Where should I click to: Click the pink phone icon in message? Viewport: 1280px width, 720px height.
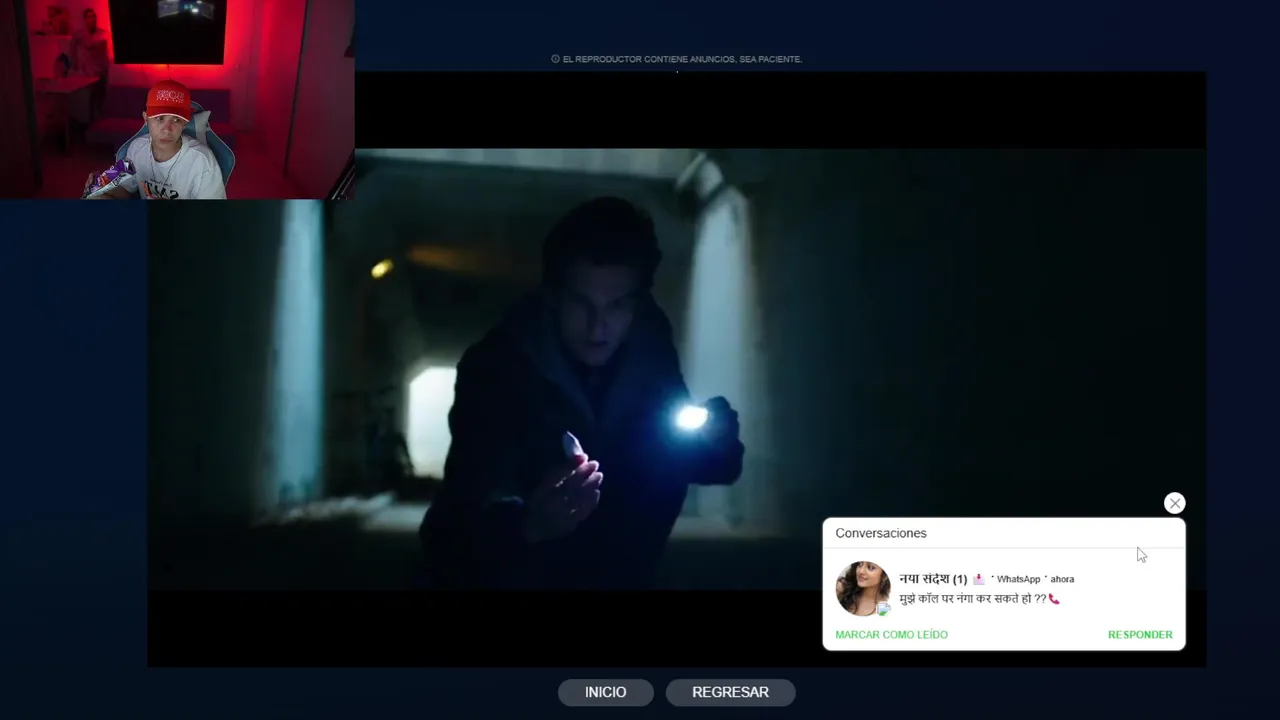(1054, 599)
